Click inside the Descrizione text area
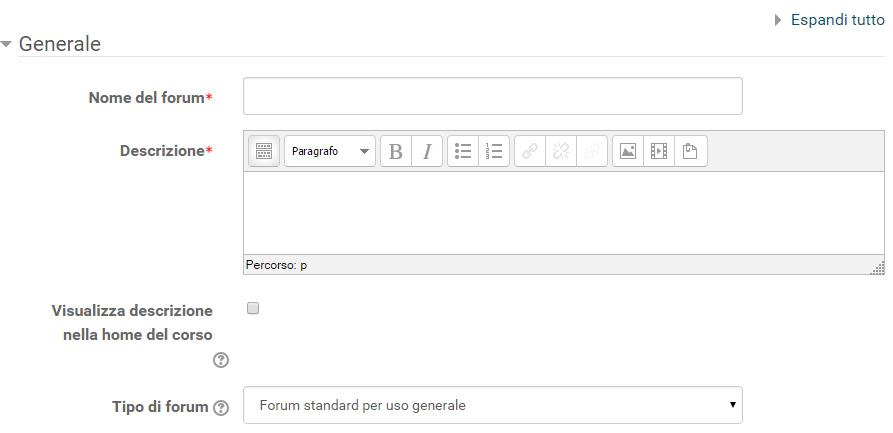 point(564,213)
